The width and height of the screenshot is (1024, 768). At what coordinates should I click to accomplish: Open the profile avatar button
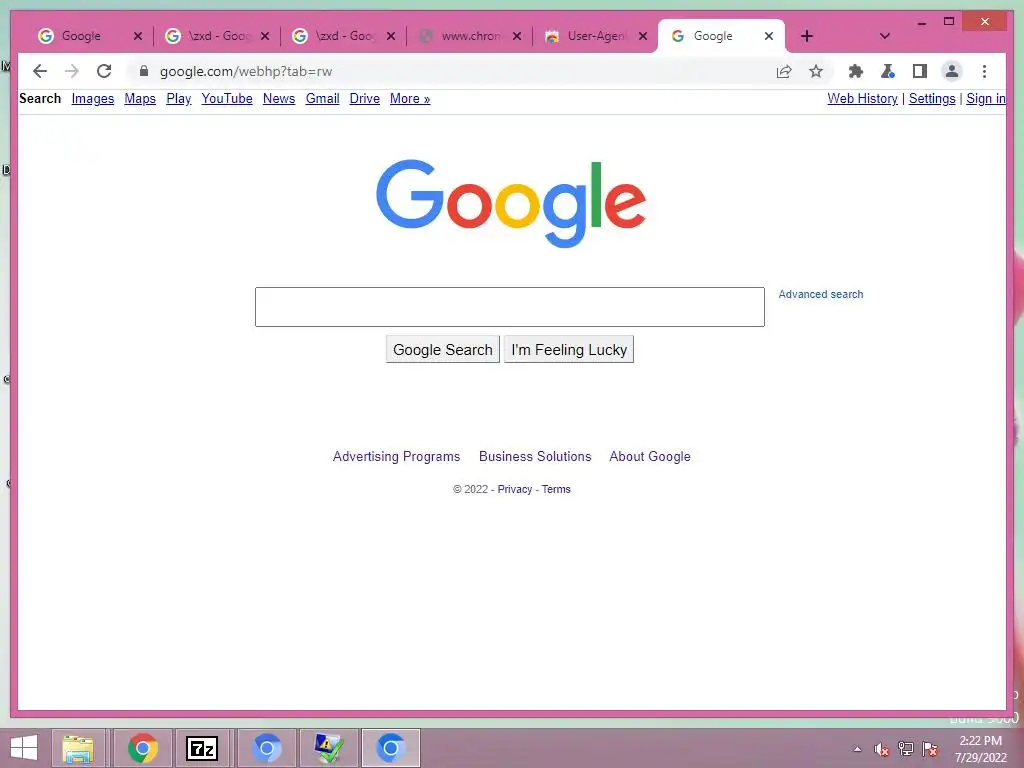(952, 71)
